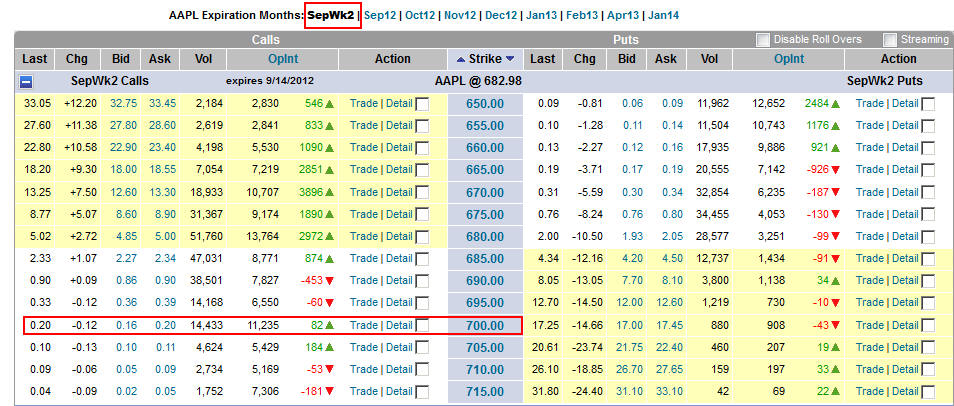Open Detail for 715.00 put

[905, 391]
